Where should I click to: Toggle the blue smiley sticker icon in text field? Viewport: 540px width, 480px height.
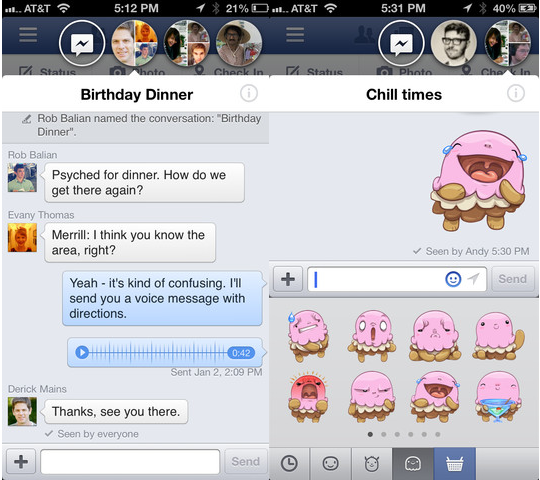tap(453, 279)
